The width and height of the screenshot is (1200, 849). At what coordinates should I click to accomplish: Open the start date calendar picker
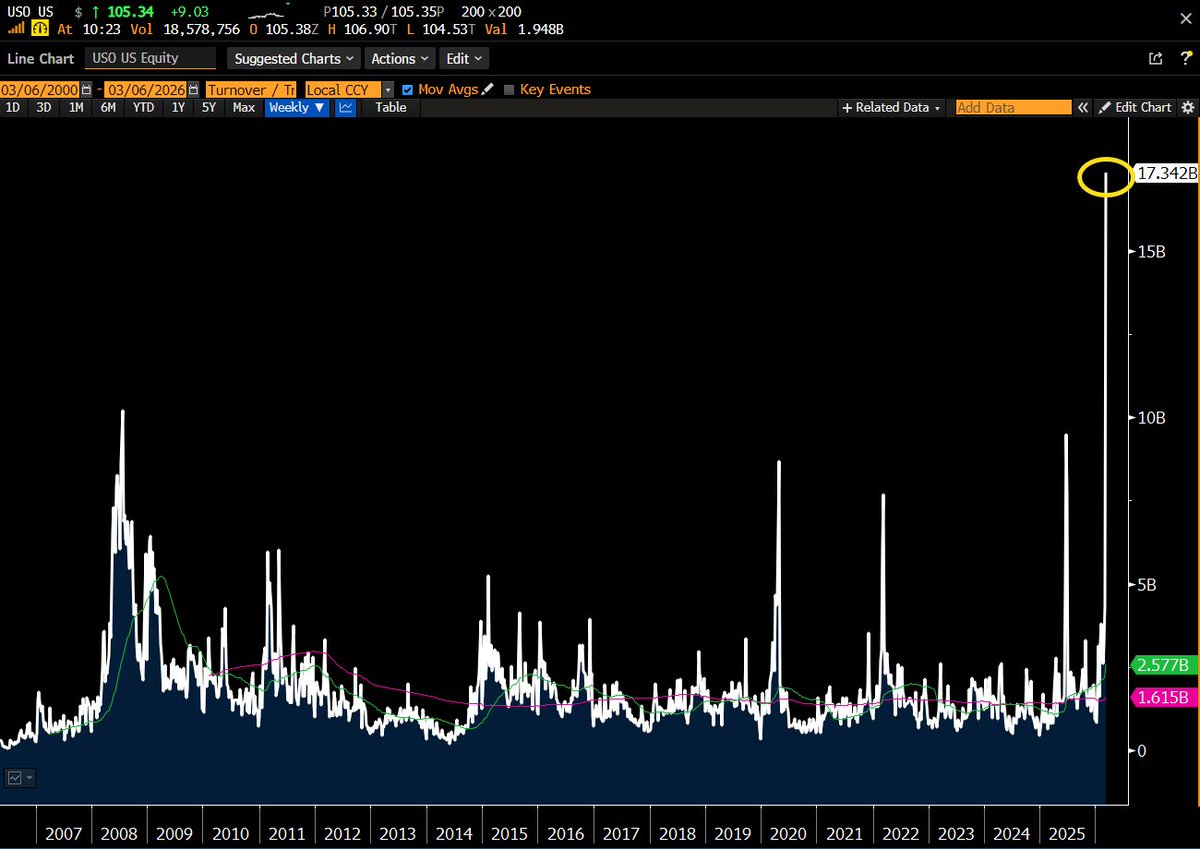86,89
